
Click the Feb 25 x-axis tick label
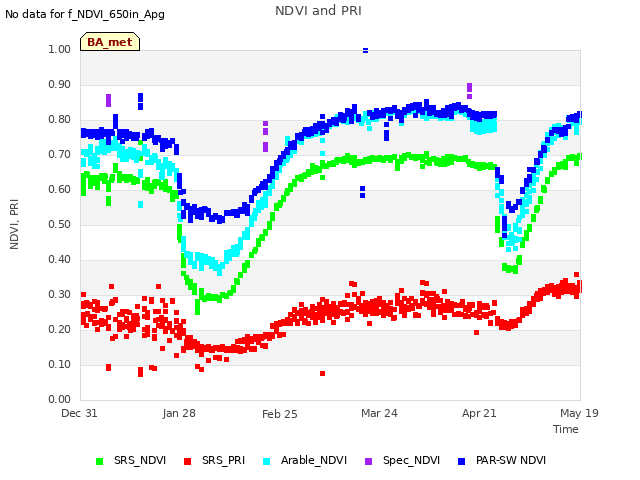280,414
